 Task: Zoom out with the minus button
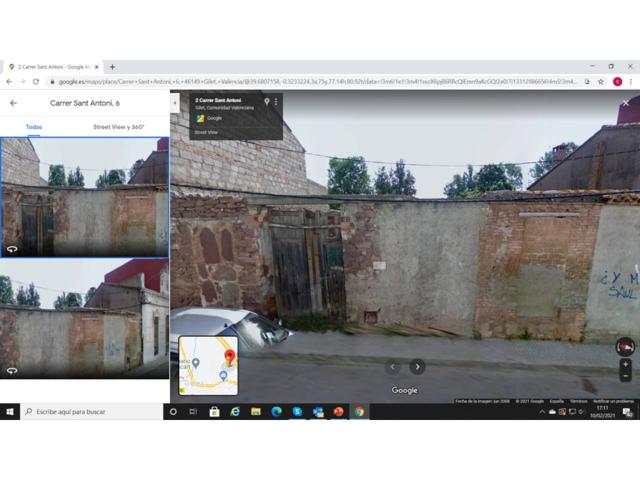(626, 376)
